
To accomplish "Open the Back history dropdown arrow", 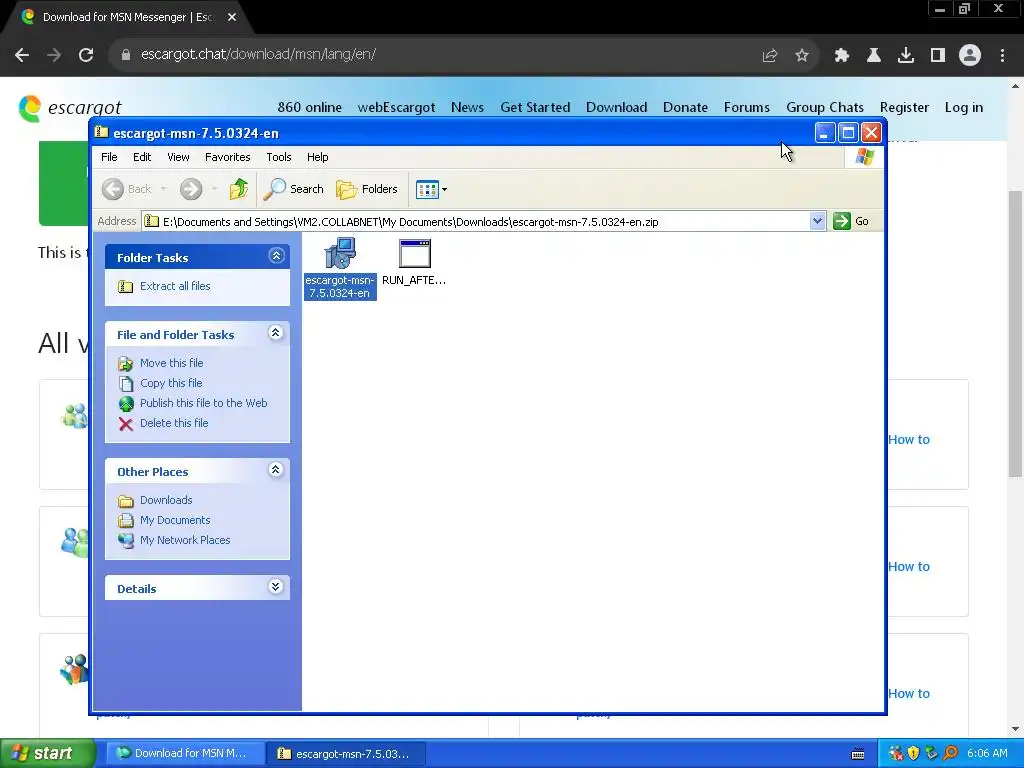I will 163,189.
